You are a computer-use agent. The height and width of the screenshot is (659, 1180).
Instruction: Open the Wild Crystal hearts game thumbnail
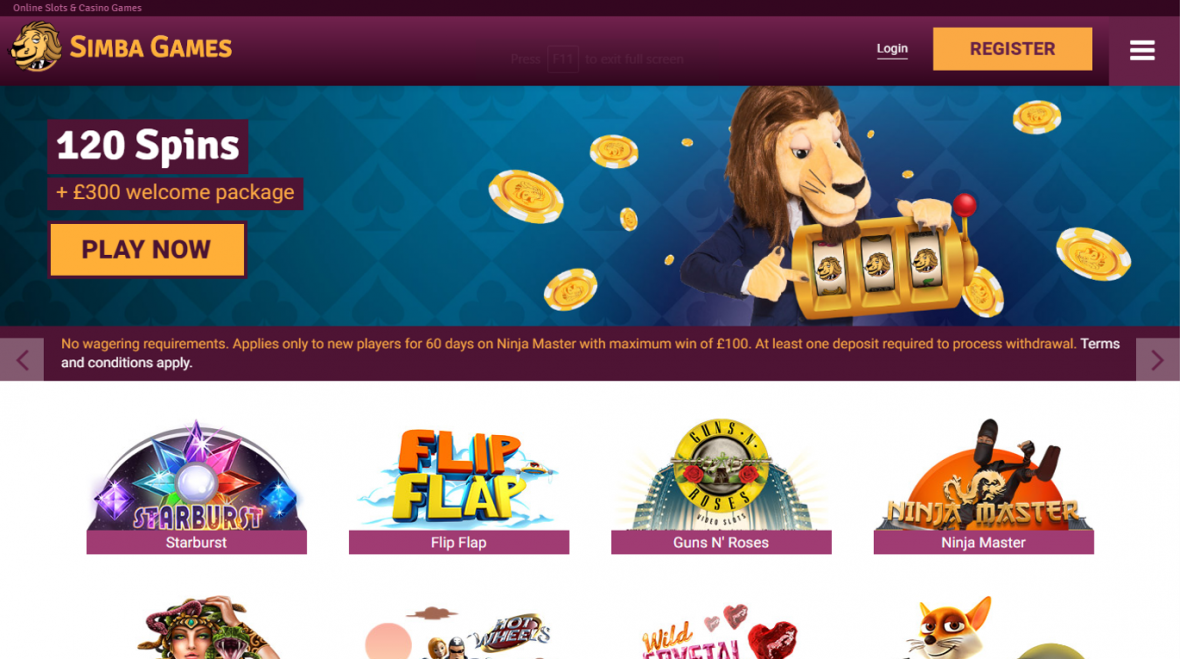720,630
